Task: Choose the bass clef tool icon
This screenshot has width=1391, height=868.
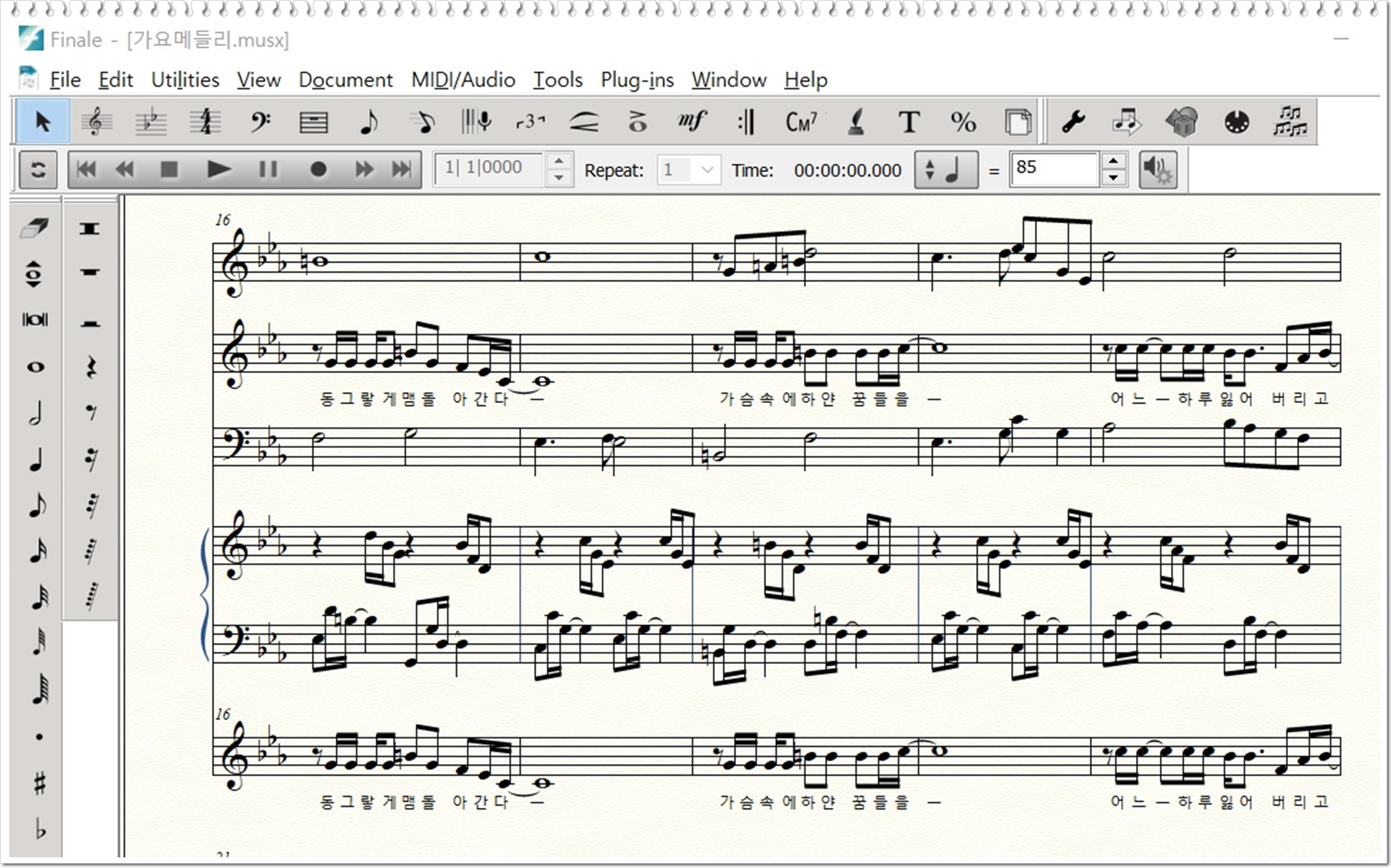Action: (260, 121)
